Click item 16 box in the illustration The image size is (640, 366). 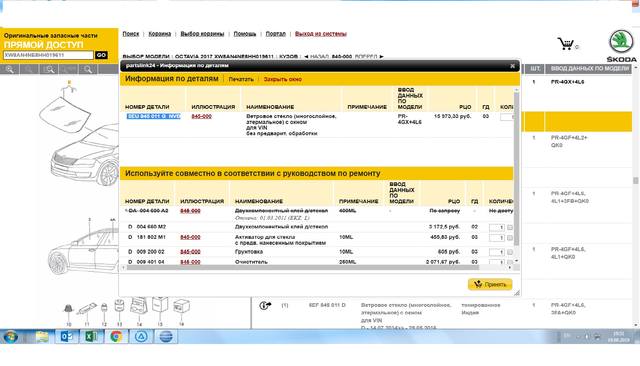181,306
